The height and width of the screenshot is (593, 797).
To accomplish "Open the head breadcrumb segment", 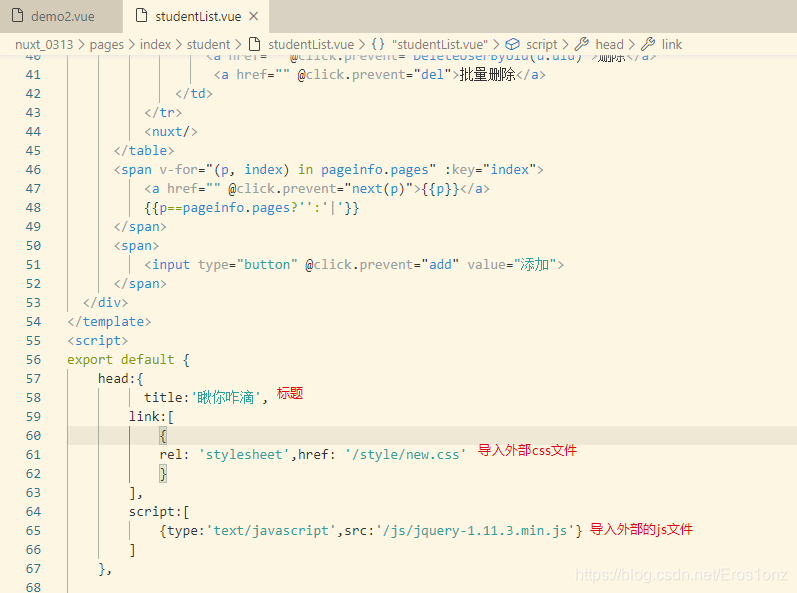I will tap(609, 45).
